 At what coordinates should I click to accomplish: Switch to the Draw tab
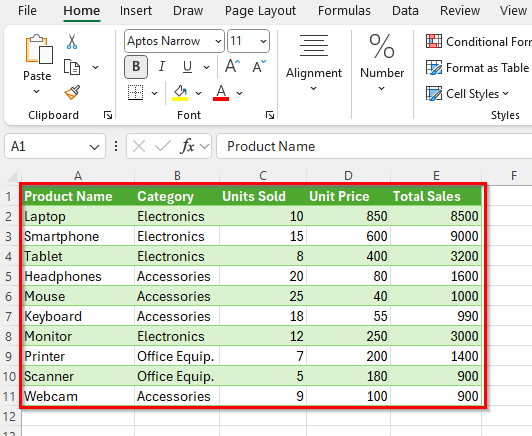(x=188, y=11)
